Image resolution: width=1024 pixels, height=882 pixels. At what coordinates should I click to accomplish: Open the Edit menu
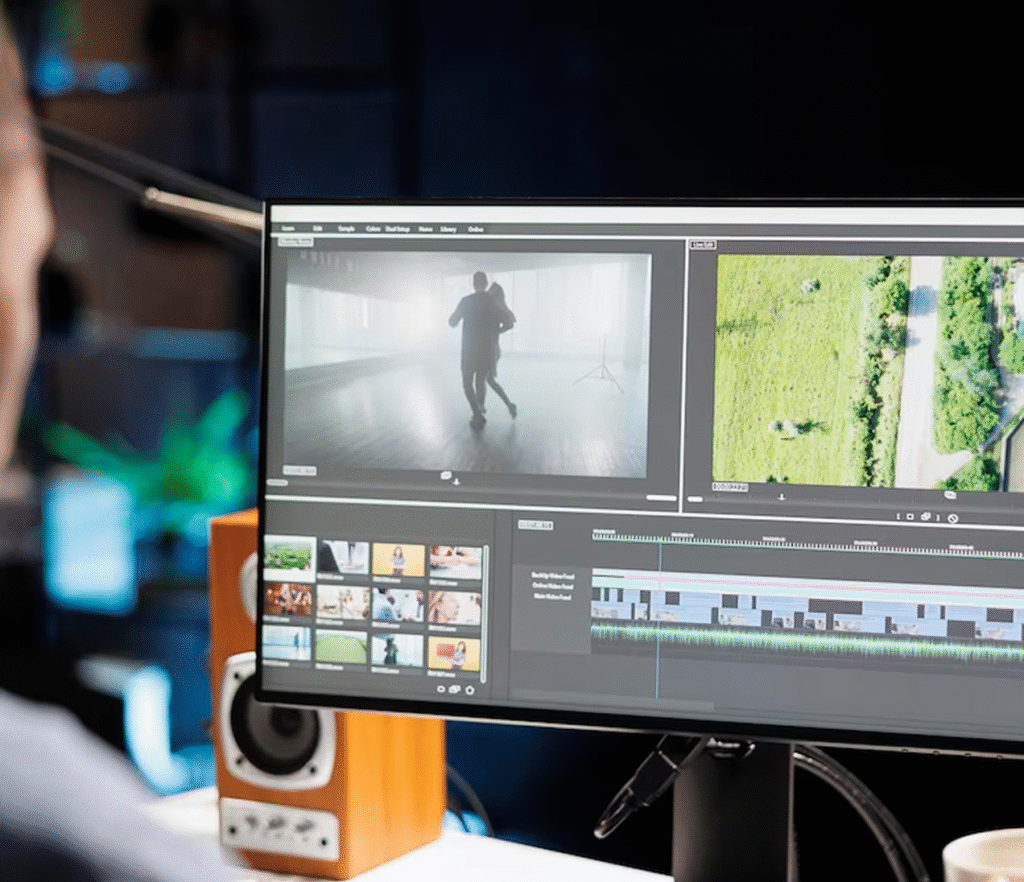(x=316, y=228)
